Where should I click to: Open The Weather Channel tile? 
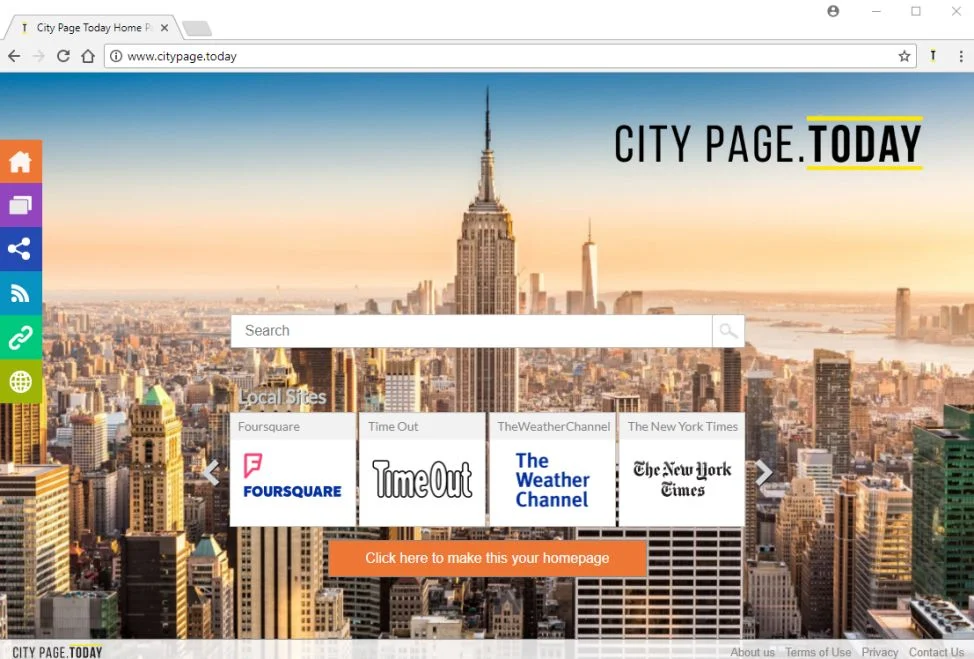(x=552, y=470)
